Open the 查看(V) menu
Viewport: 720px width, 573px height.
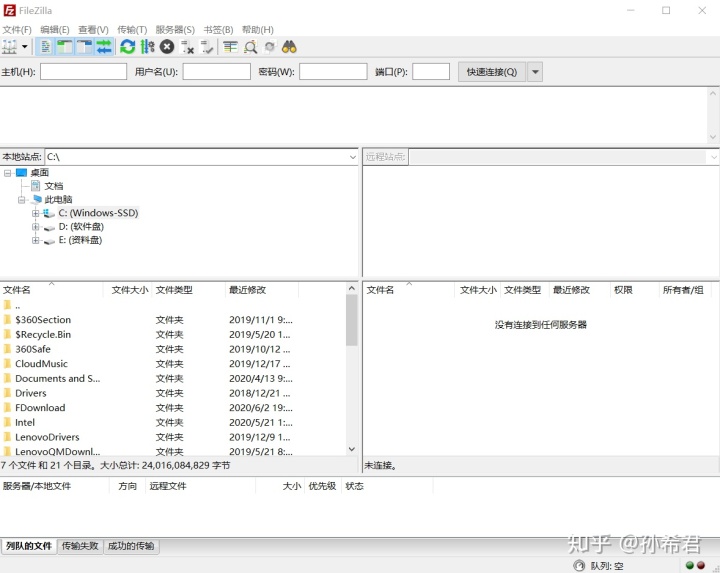[x=93, y=30]
